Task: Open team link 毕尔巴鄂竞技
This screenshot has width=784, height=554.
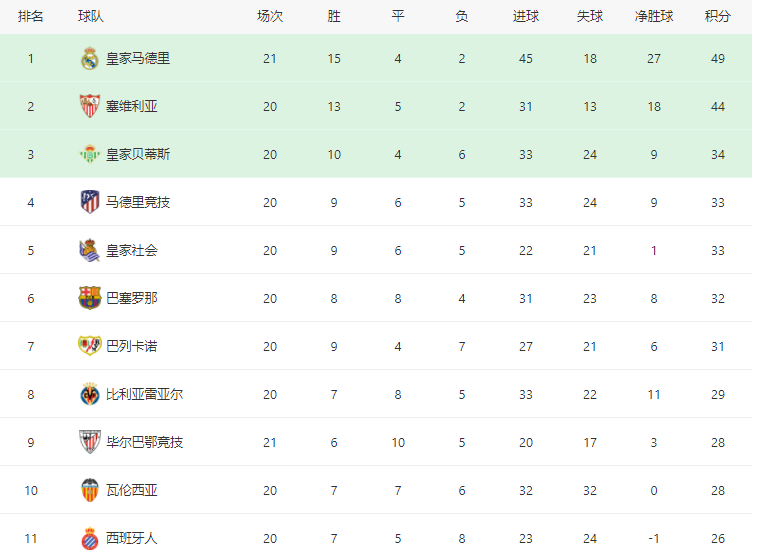Action: pos(144,442)
